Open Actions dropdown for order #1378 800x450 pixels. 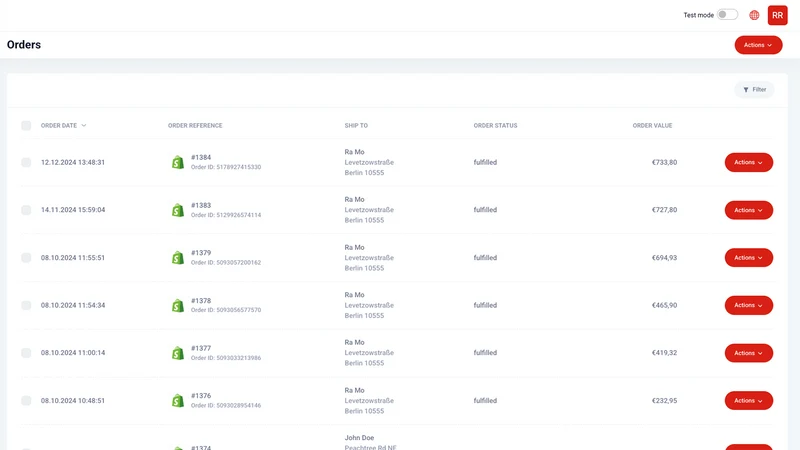coord(748,305)
